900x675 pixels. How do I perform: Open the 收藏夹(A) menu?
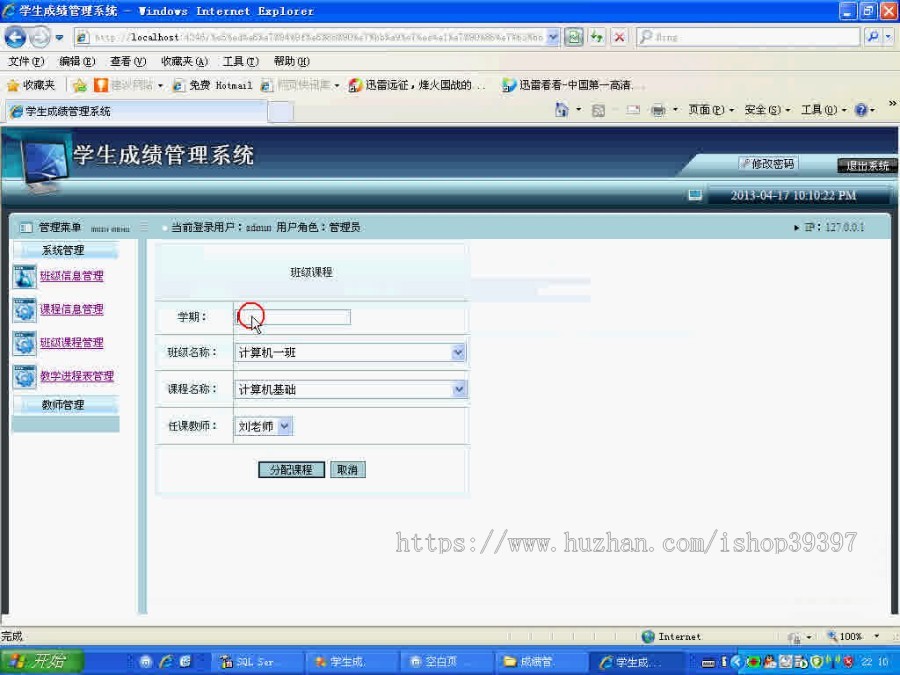[x=184, y=61]
